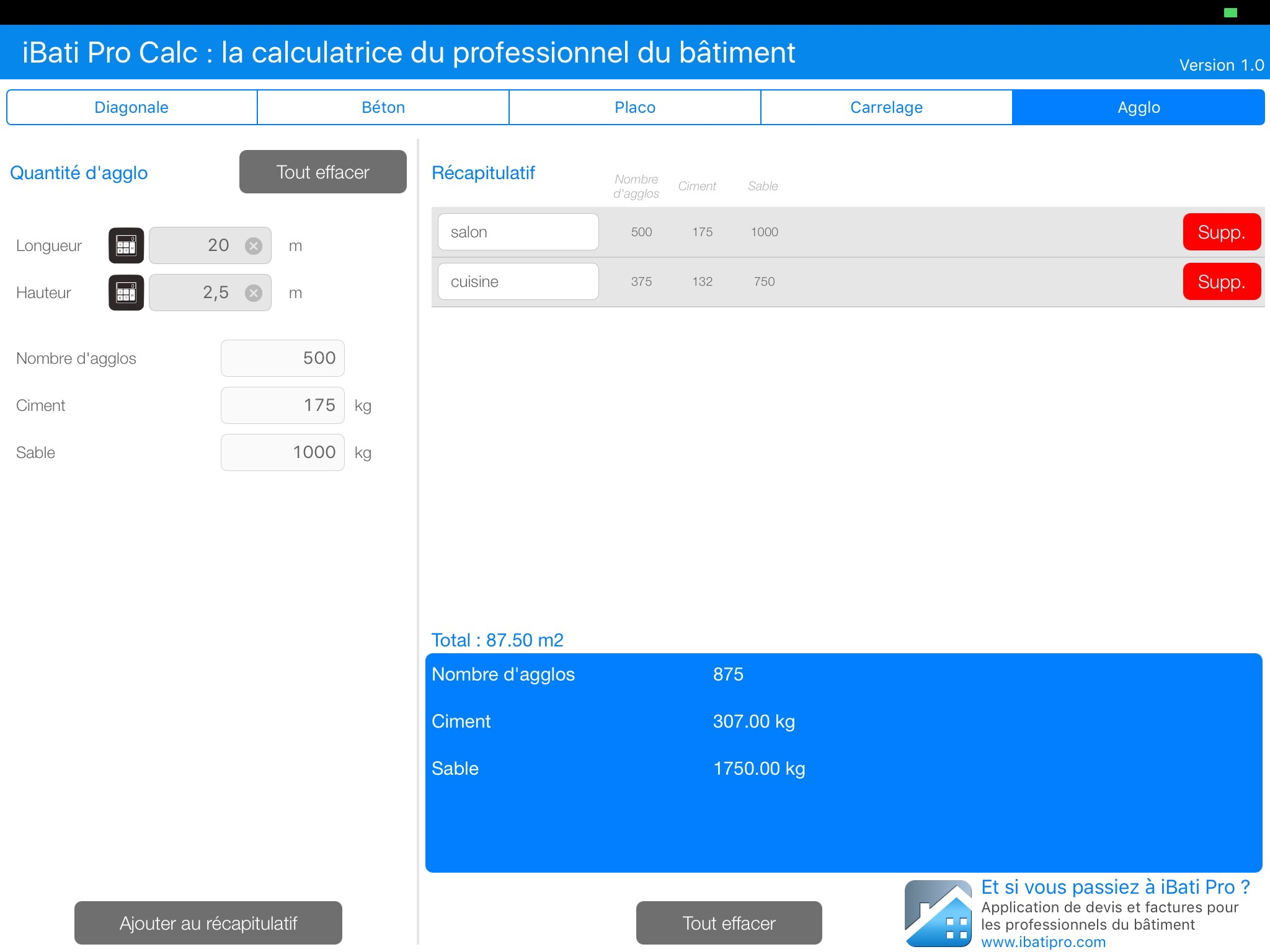
Task: Click Tout effacer next to Quantité d'agglo
Action: 323,172
